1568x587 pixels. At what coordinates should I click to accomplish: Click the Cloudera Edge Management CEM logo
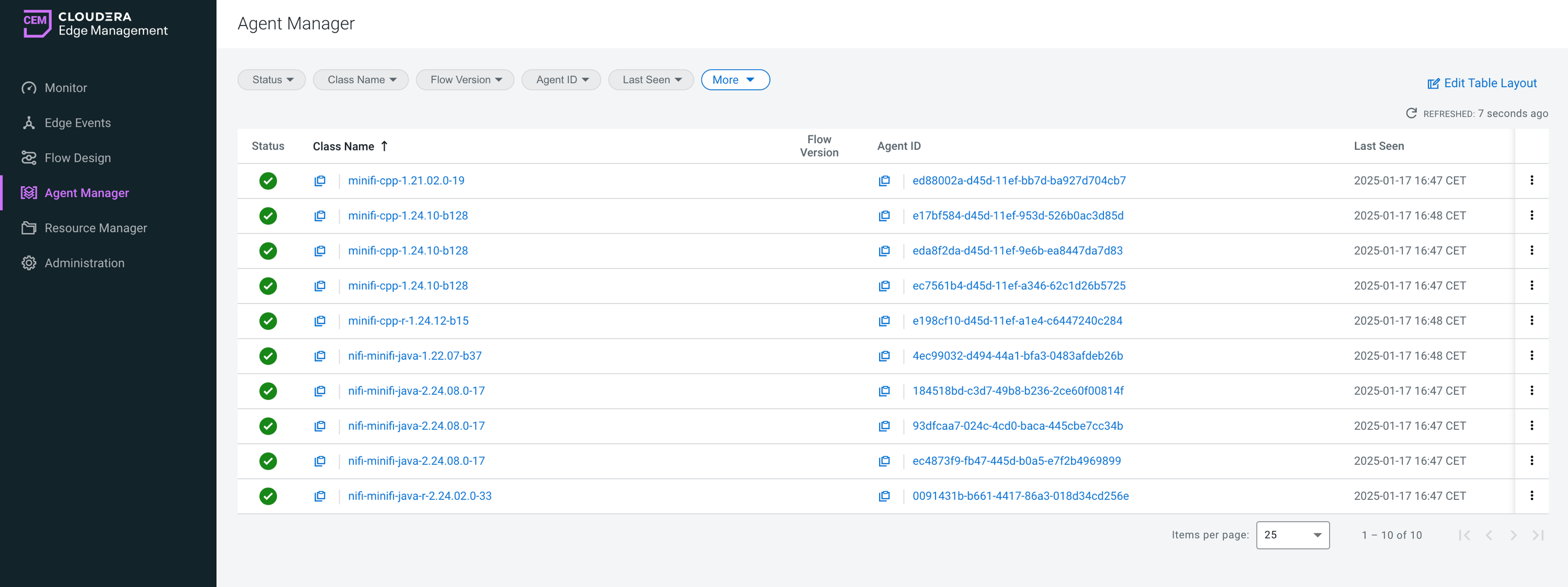point(37,23)
